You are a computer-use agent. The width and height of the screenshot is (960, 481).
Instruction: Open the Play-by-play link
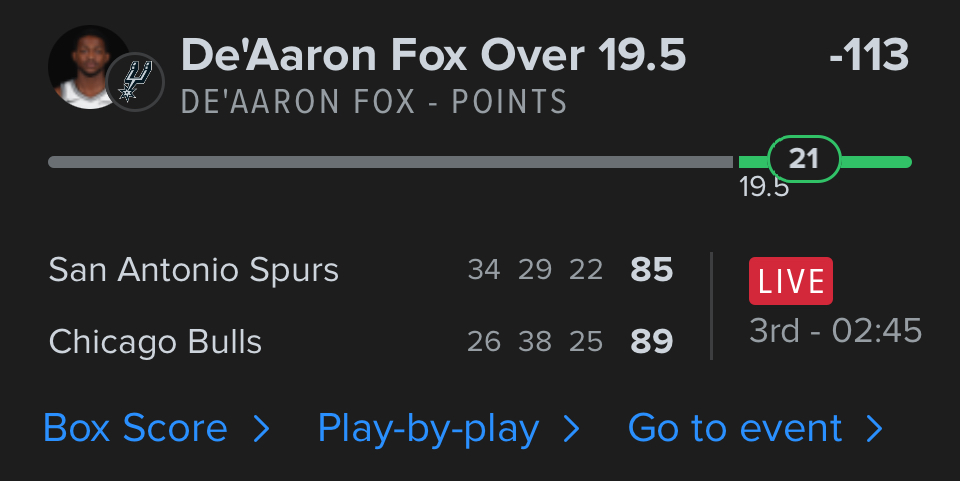pos(428,429)
